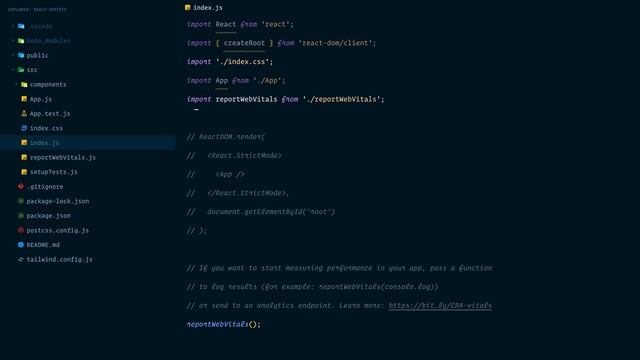Collapse the src folder chevron
This screenshot has height=360, width=640.
(13, 70)
